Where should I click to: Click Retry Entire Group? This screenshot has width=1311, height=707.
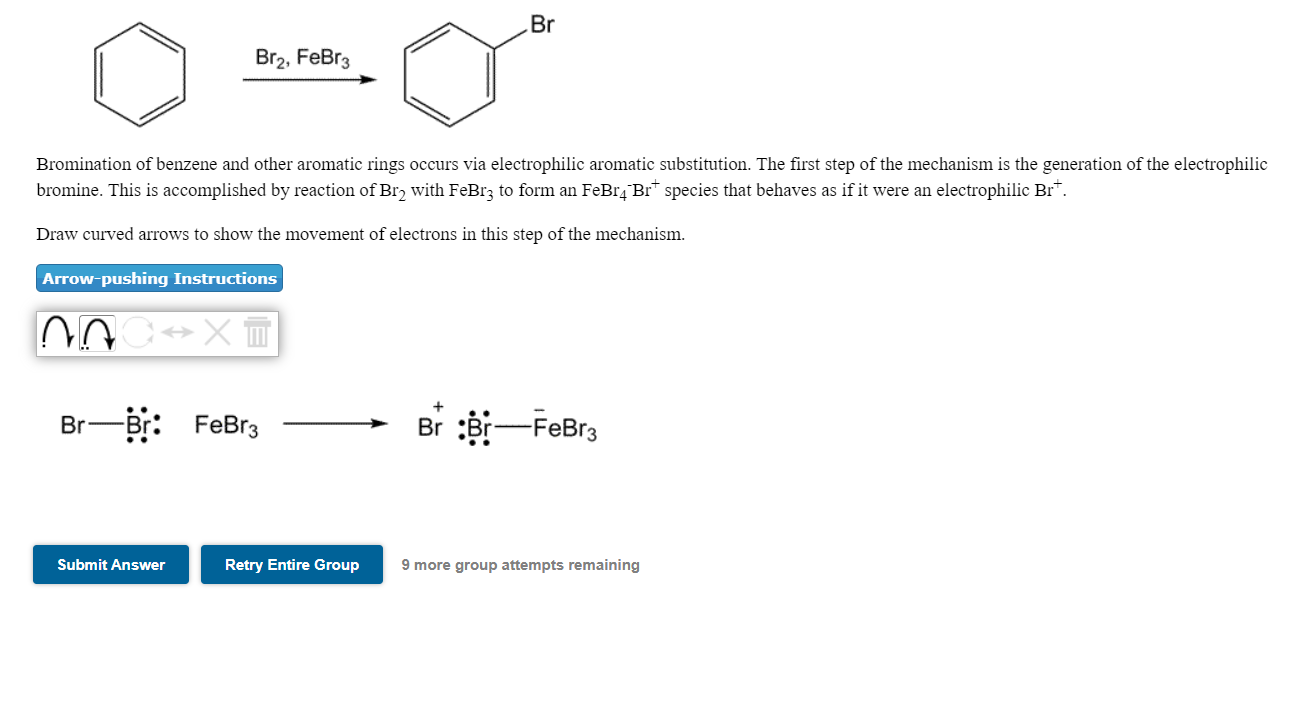coord(291,564)
